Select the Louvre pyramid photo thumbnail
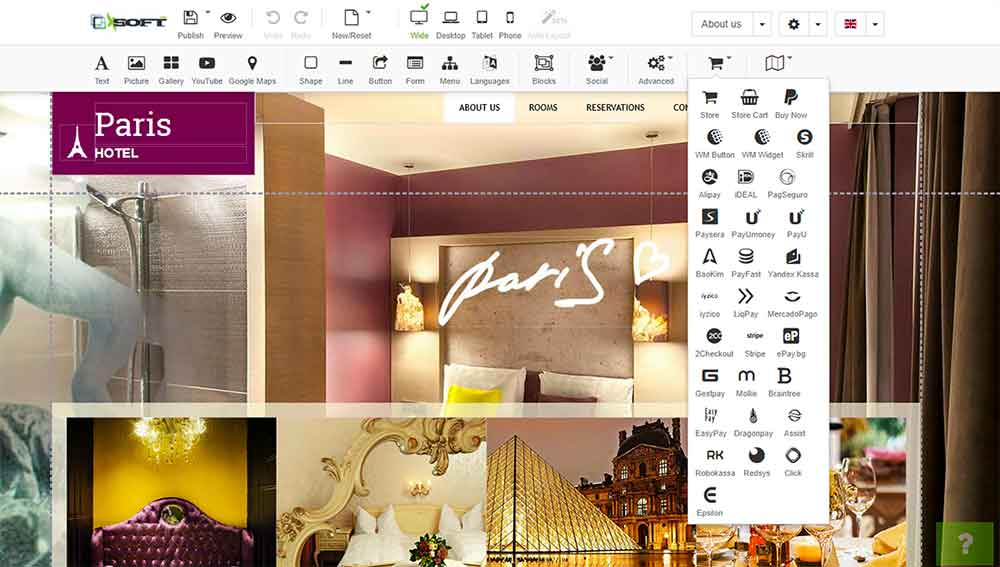1000x567 pixels. point(591,492)
